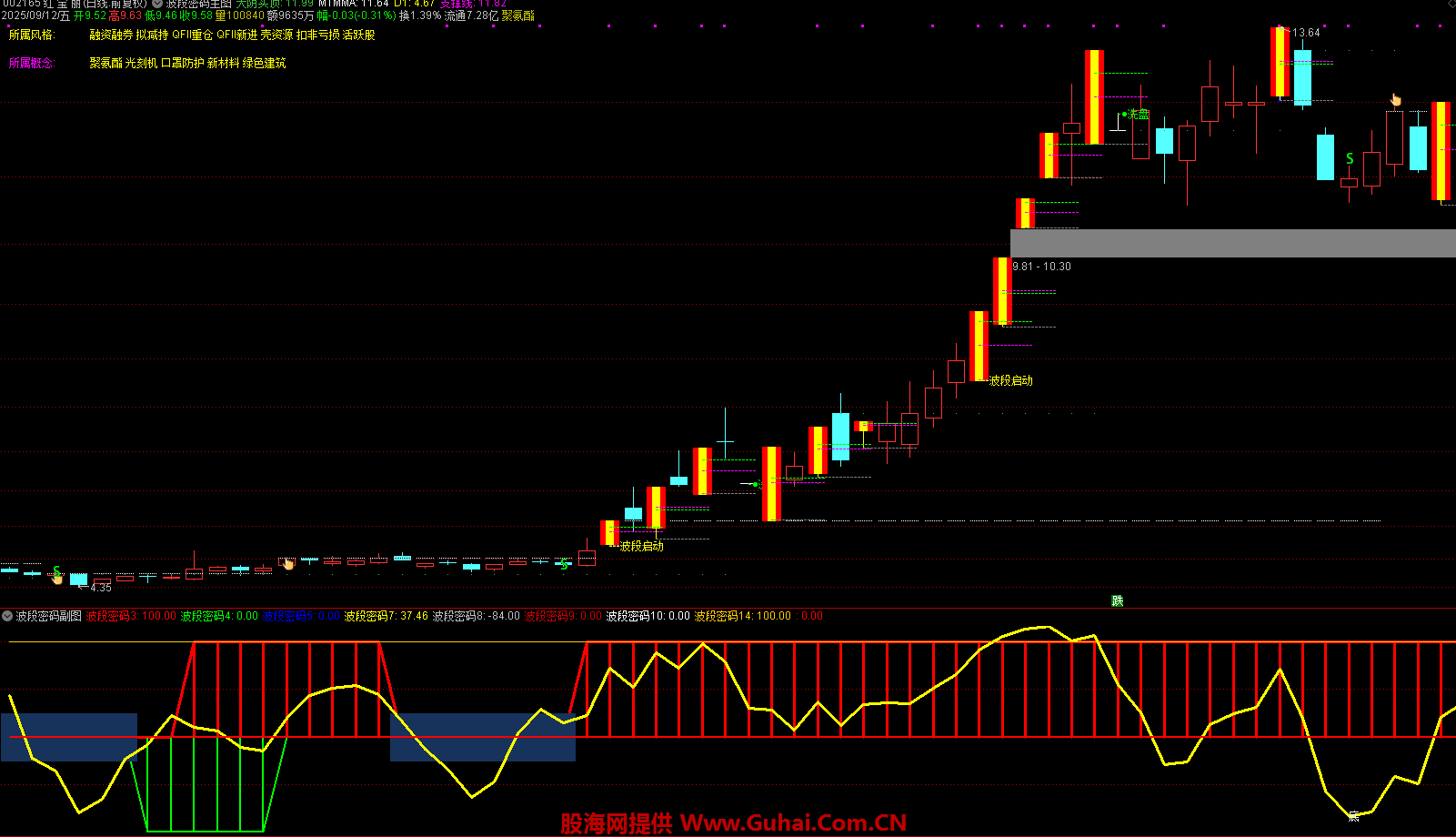1456x837 pixels.
Task: Click the 口罩防护 concept tag
Action: [x=183, y=63]
